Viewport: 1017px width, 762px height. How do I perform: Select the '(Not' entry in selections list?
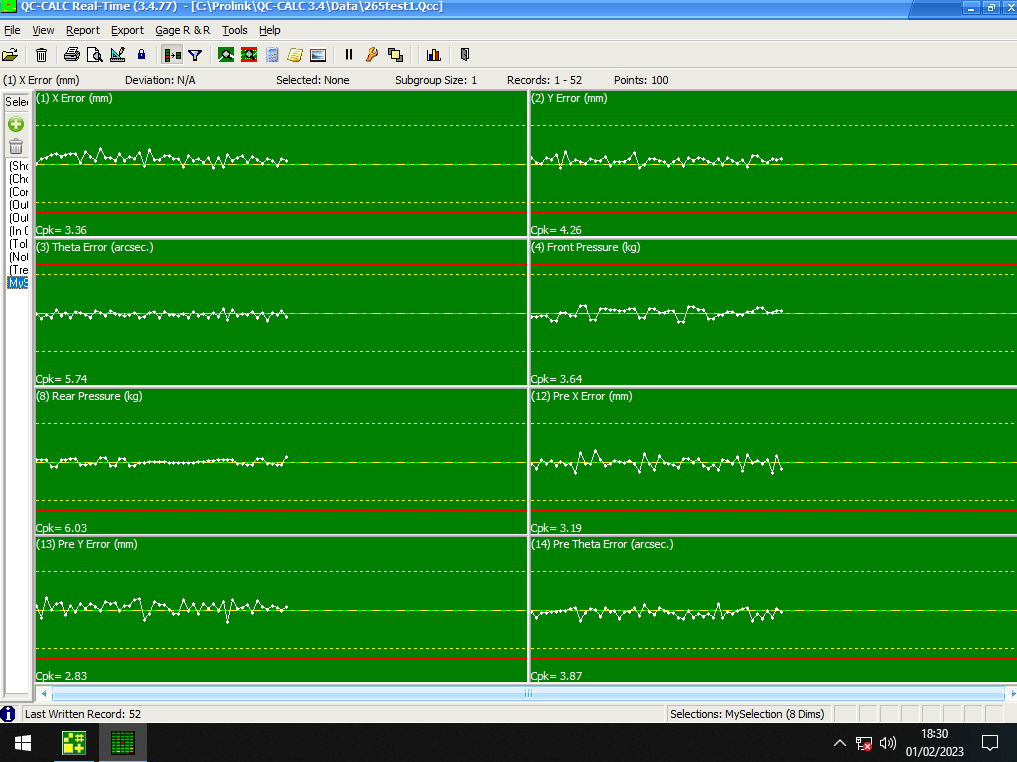[x=18, y=257]
